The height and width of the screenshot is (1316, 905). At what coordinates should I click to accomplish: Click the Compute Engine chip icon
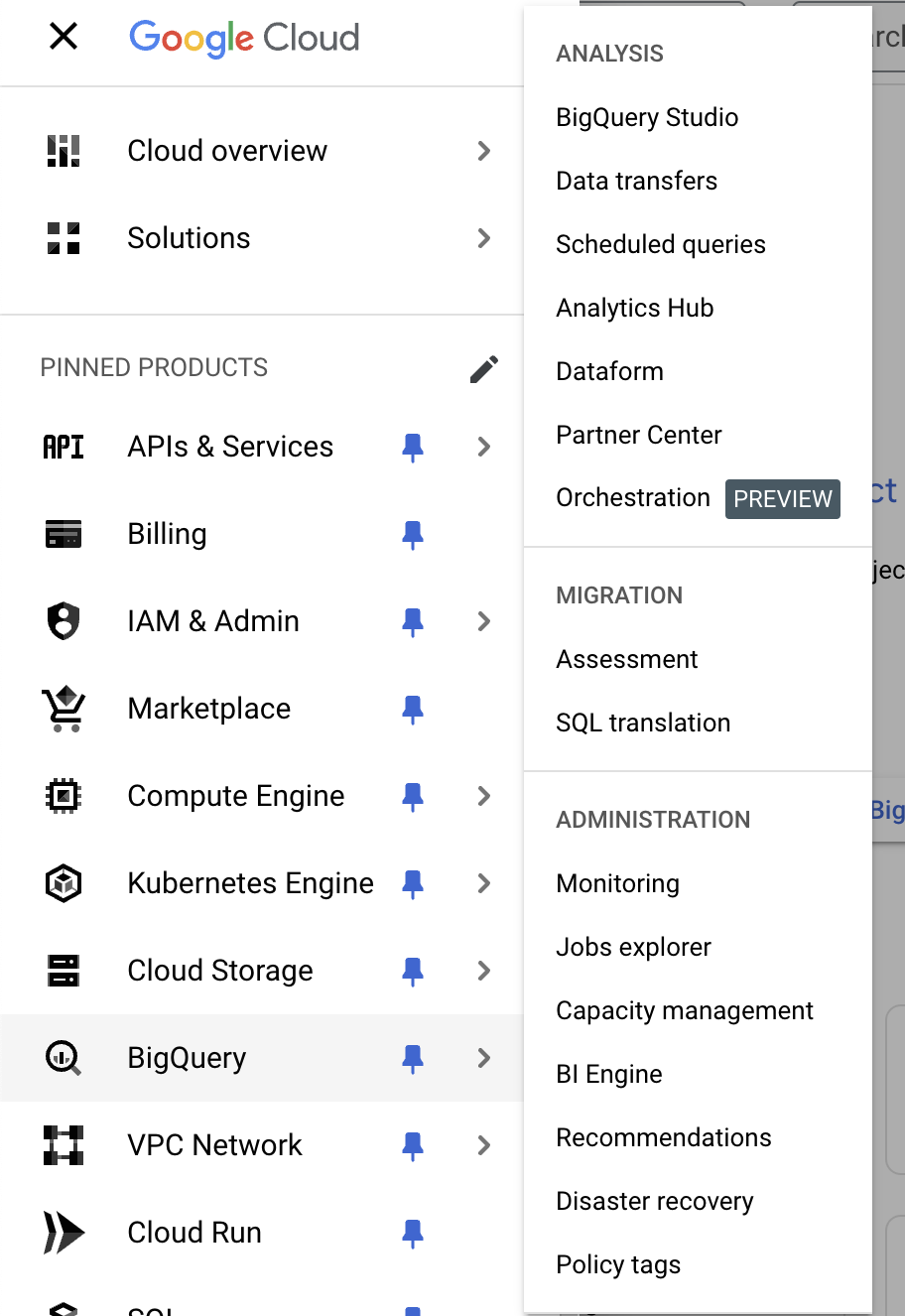coord(64,796)
